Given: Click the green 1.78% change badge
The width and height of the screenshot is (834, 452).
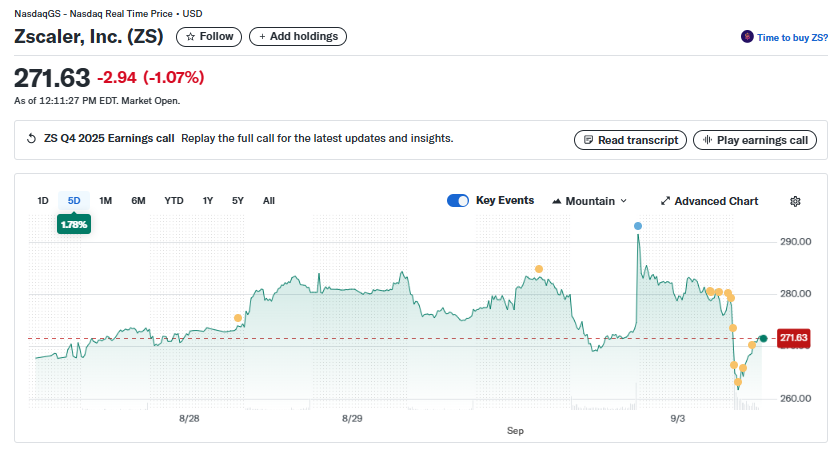Looking at the screenshot, I should click(x=74, y=224).
